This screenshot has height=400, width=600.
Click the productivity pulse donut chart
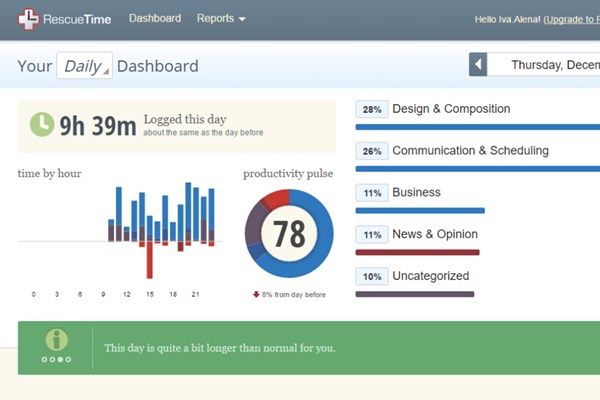tap(289, 233)
